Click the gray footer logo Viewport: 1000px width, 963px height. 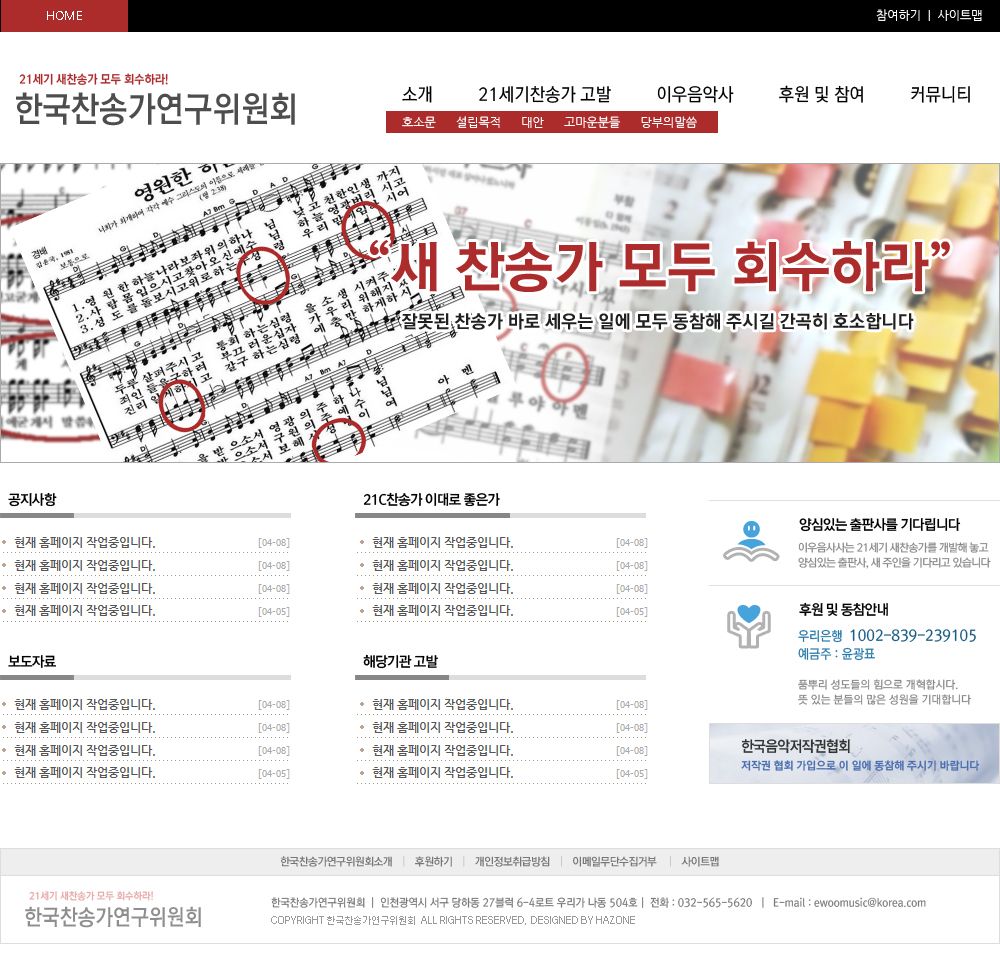click(113, 910)
